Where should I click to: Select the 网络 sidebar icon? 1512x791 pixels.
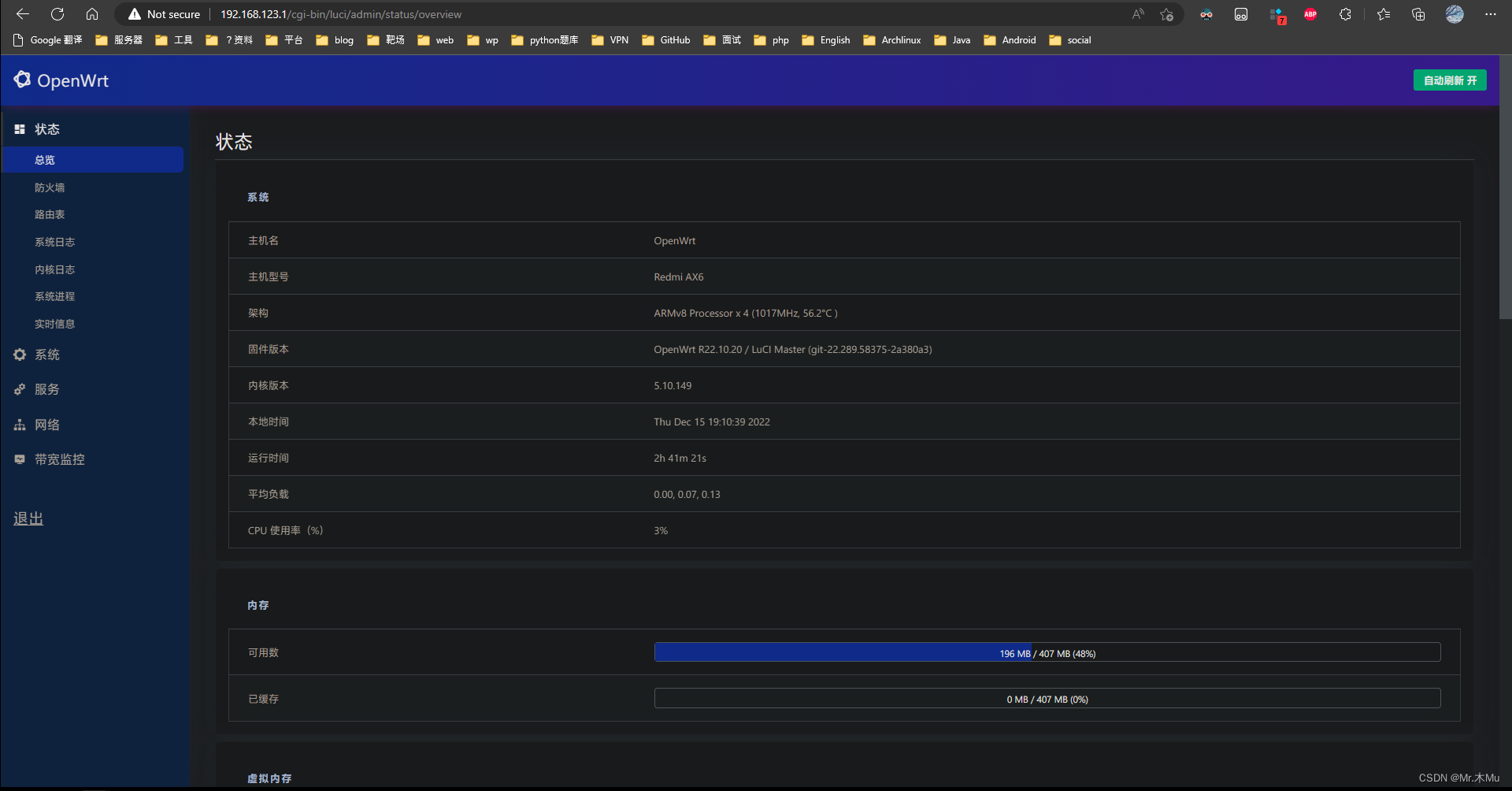coord(20,424)
